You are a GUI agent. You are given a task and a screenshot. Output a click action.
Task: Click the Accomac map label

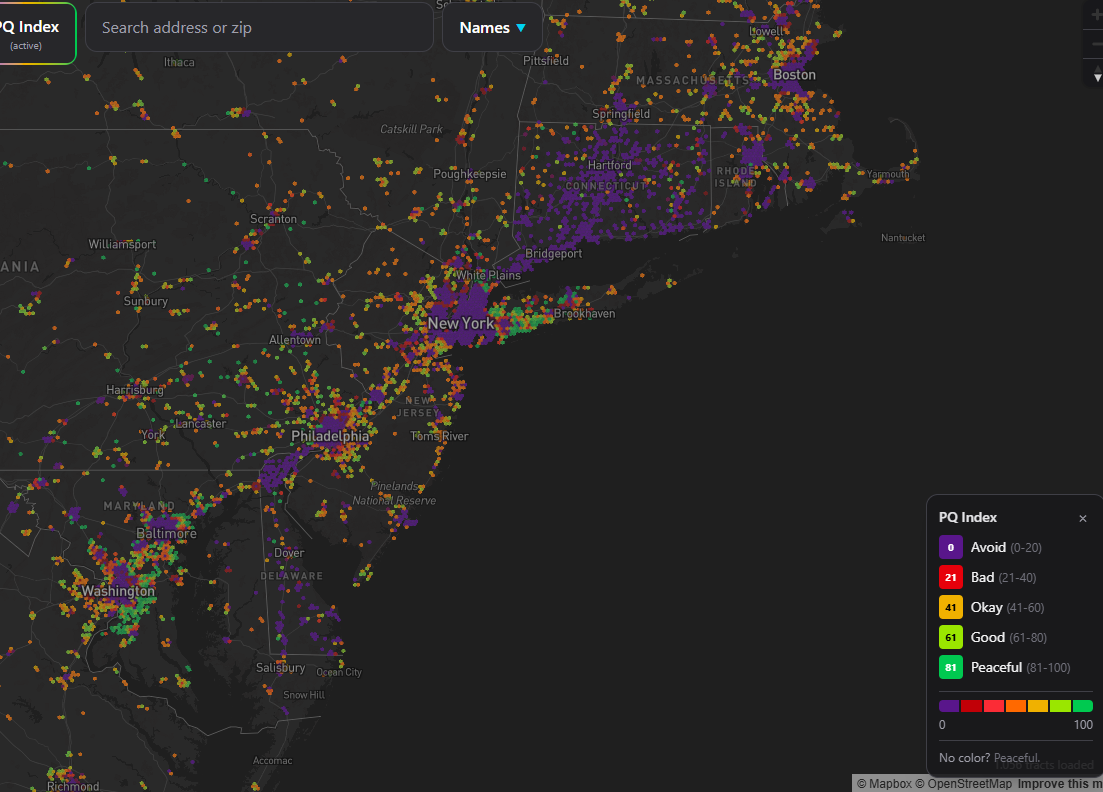click(x=272, y=760)
